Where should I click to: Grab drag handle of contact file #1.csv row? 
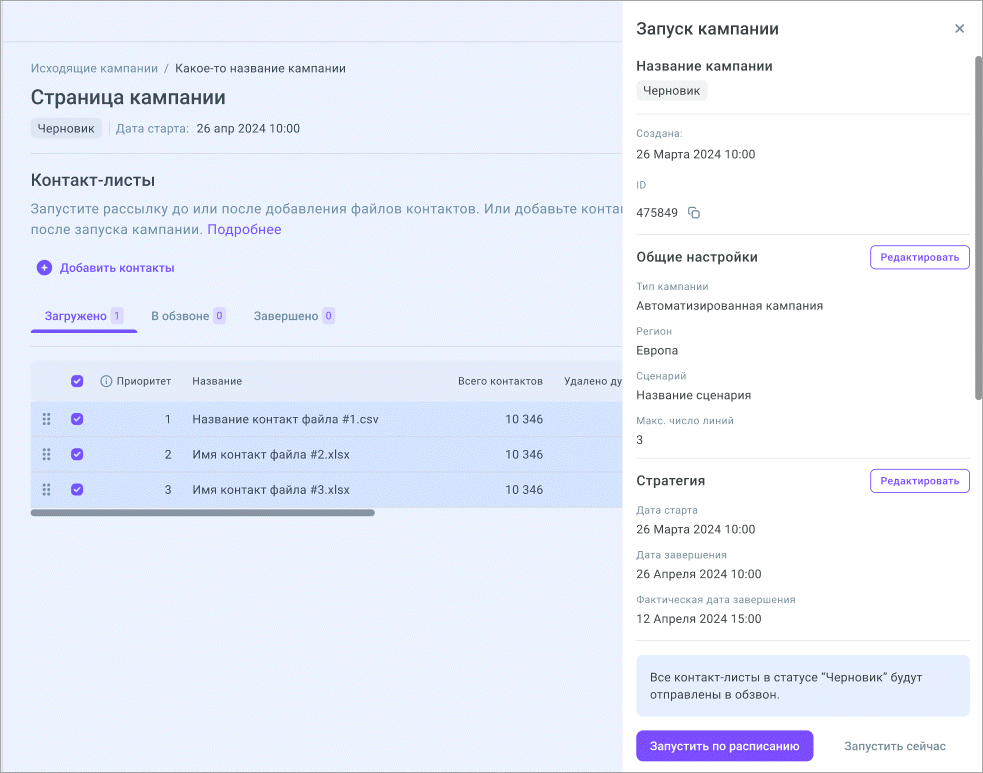[x=46, y=419]
